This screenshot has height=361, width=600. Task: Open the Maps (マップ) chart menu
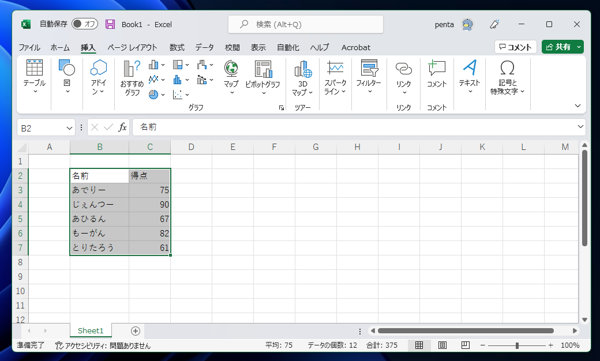tap(231, 77)
